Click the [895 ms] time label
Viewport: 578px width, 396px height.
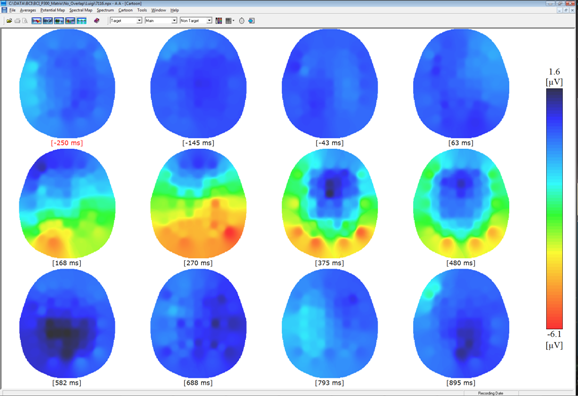(x=461, y=383)
